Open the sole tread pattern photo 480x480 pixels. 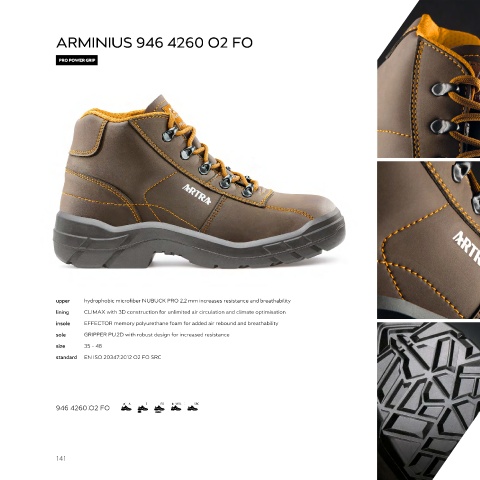coord(429,401)
